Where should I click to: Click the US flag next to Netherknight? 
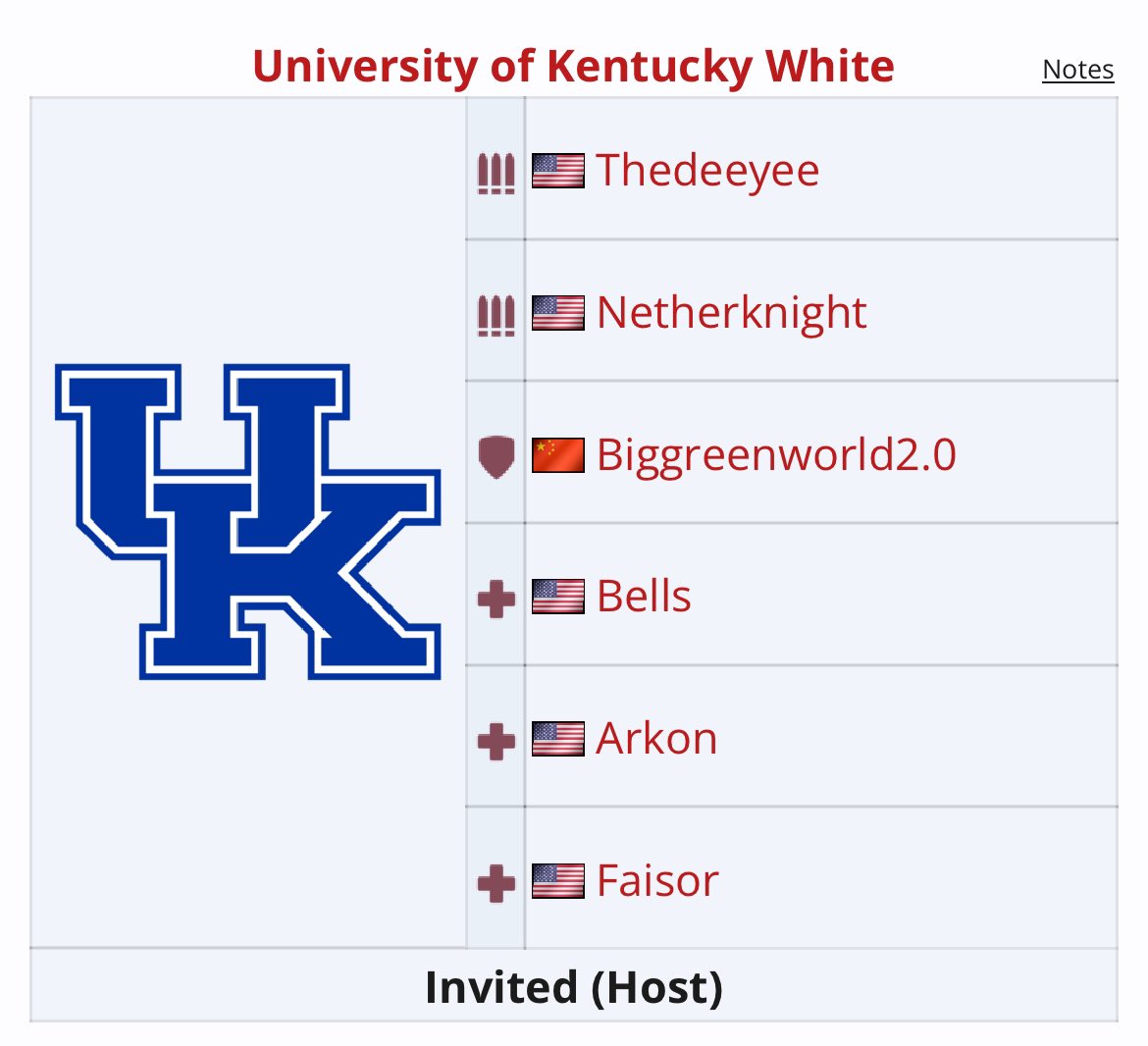click(558, 313)
